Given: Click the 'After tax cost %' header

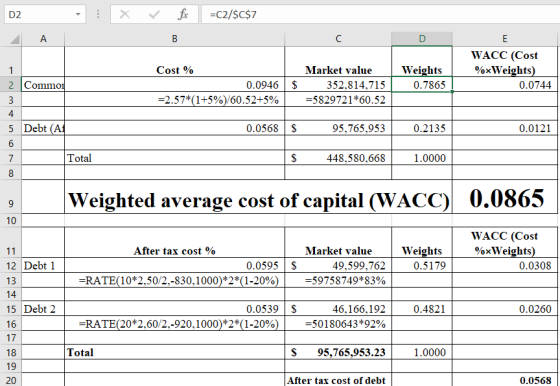Looking at the screenshot, I should click(175, 251).
